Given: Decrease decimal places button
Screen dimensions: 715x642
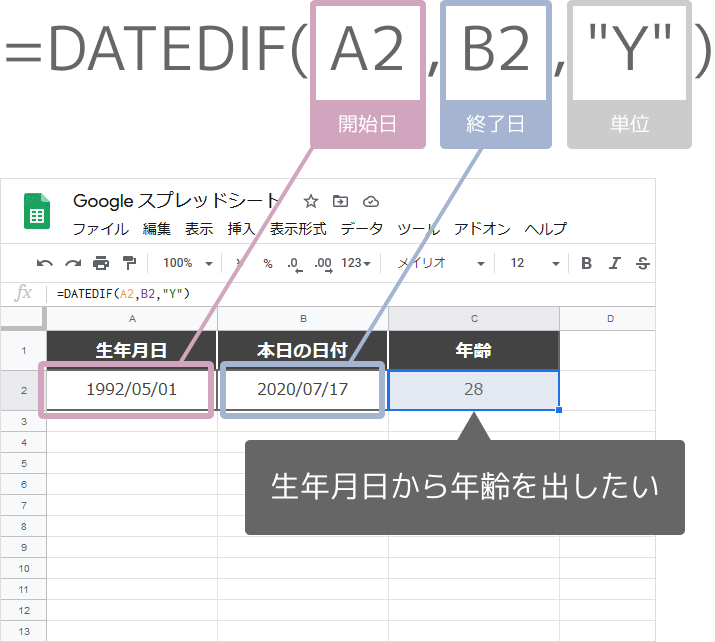Looking at the screenshot, I should point(295,264).
